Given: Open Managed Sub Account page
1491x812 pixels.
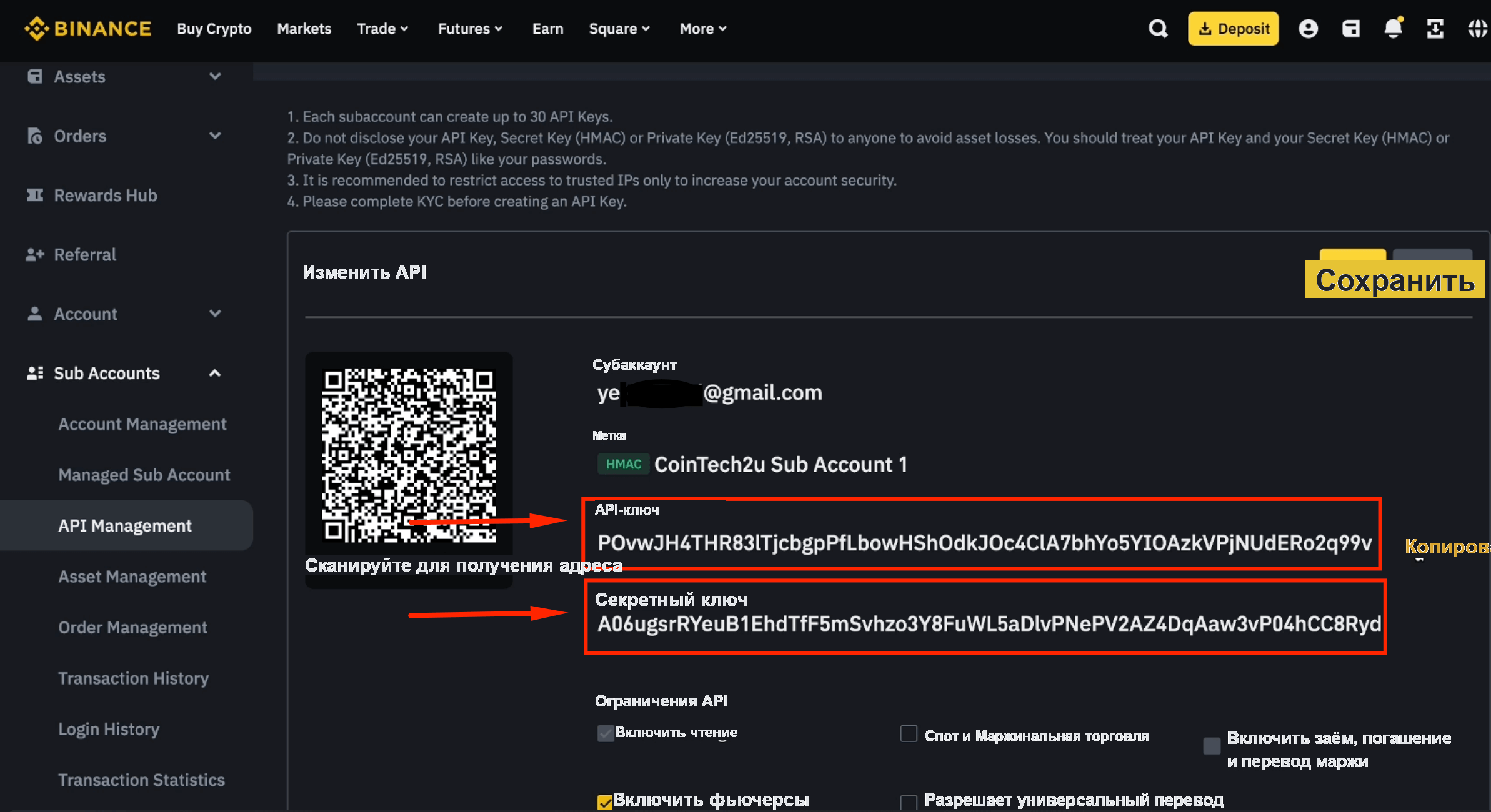Looking at the screenshot, I should point(144,475).
